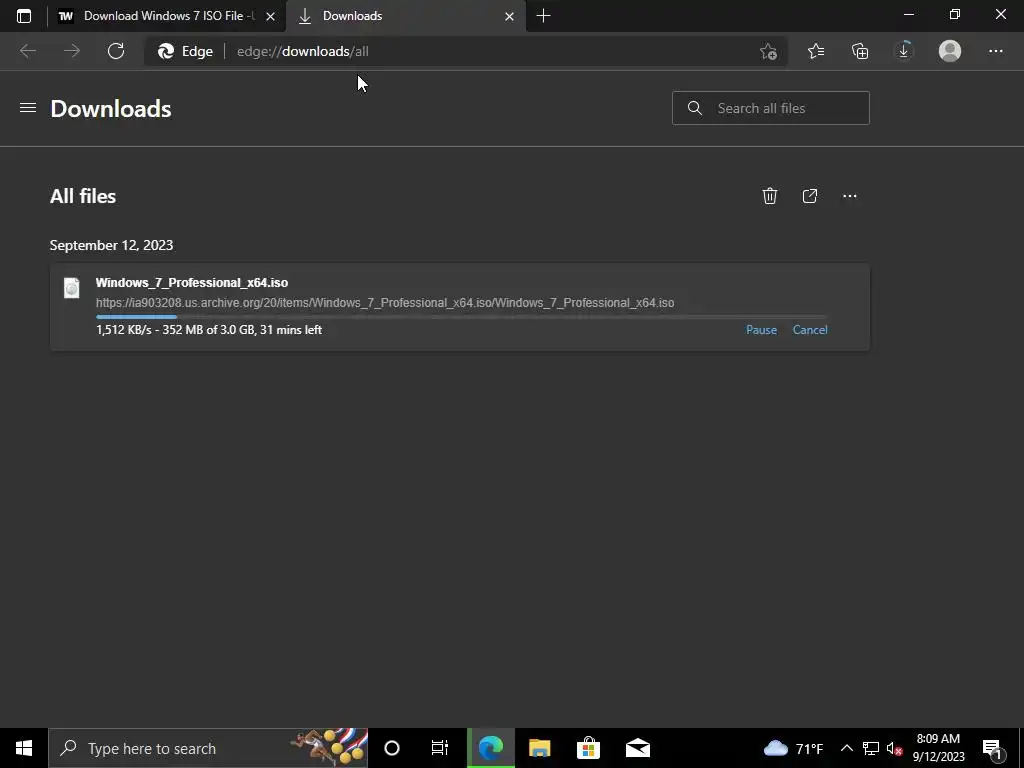Select the September 12, 2023 date heading

(112, 245)
